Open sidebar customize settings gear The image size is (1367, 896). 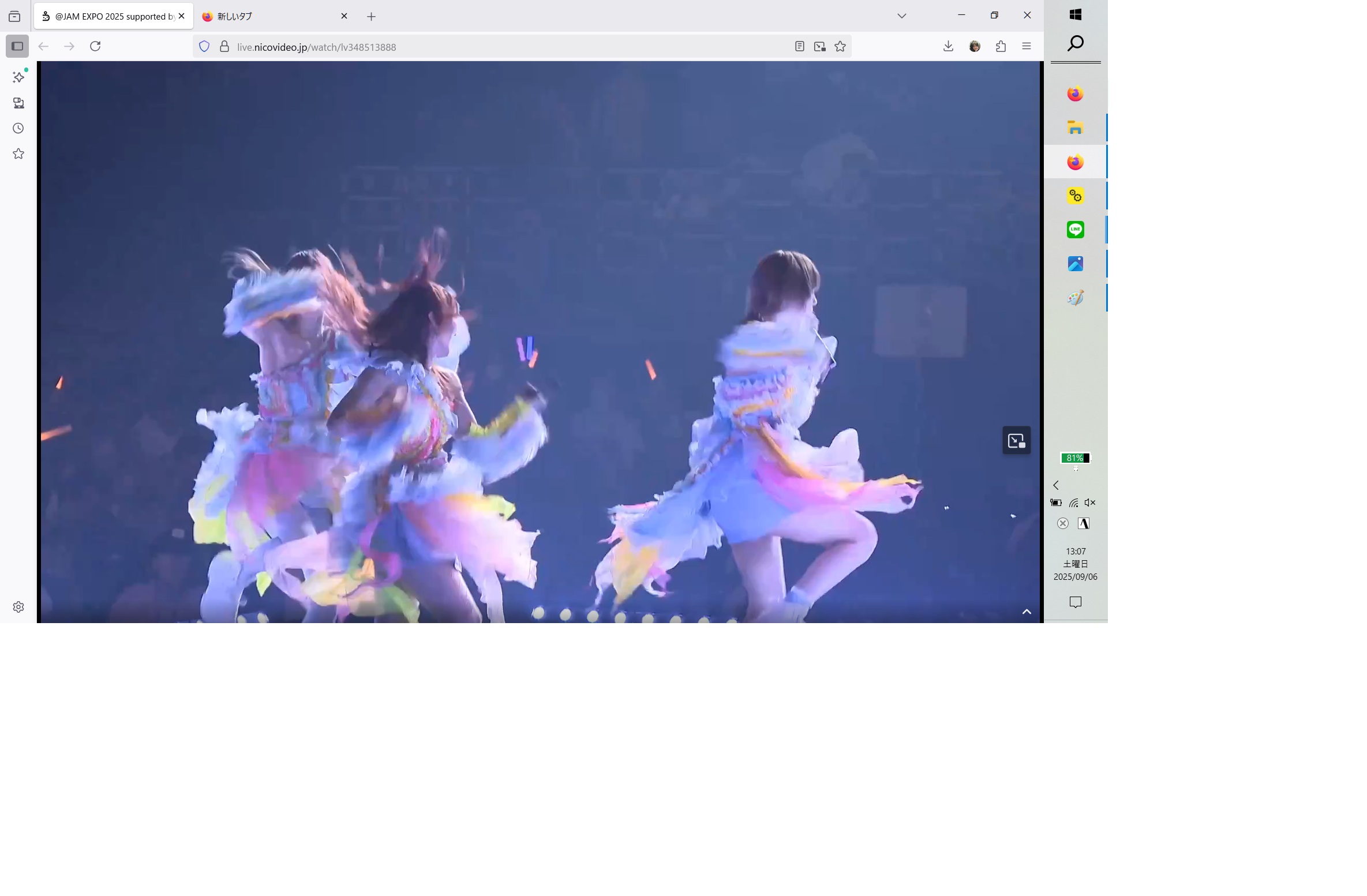18,607
